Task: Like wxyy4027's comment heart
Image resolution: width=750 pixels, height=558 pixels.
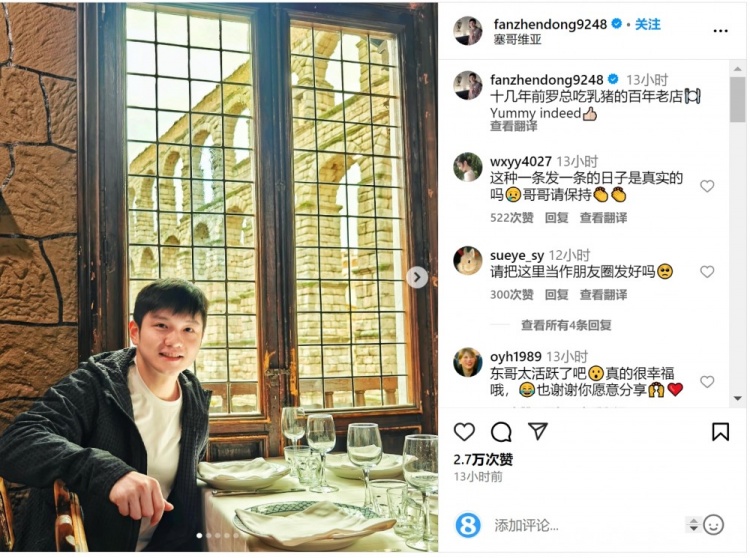Action: coord(707,186)
